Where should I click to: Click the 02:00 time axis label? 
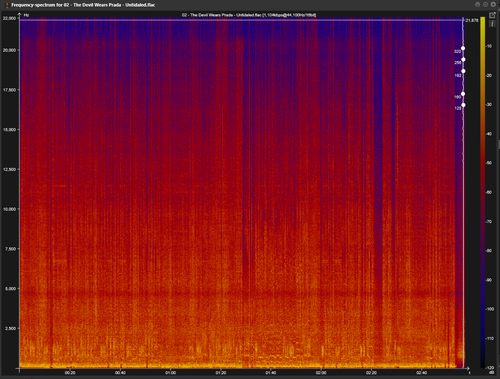321,373
